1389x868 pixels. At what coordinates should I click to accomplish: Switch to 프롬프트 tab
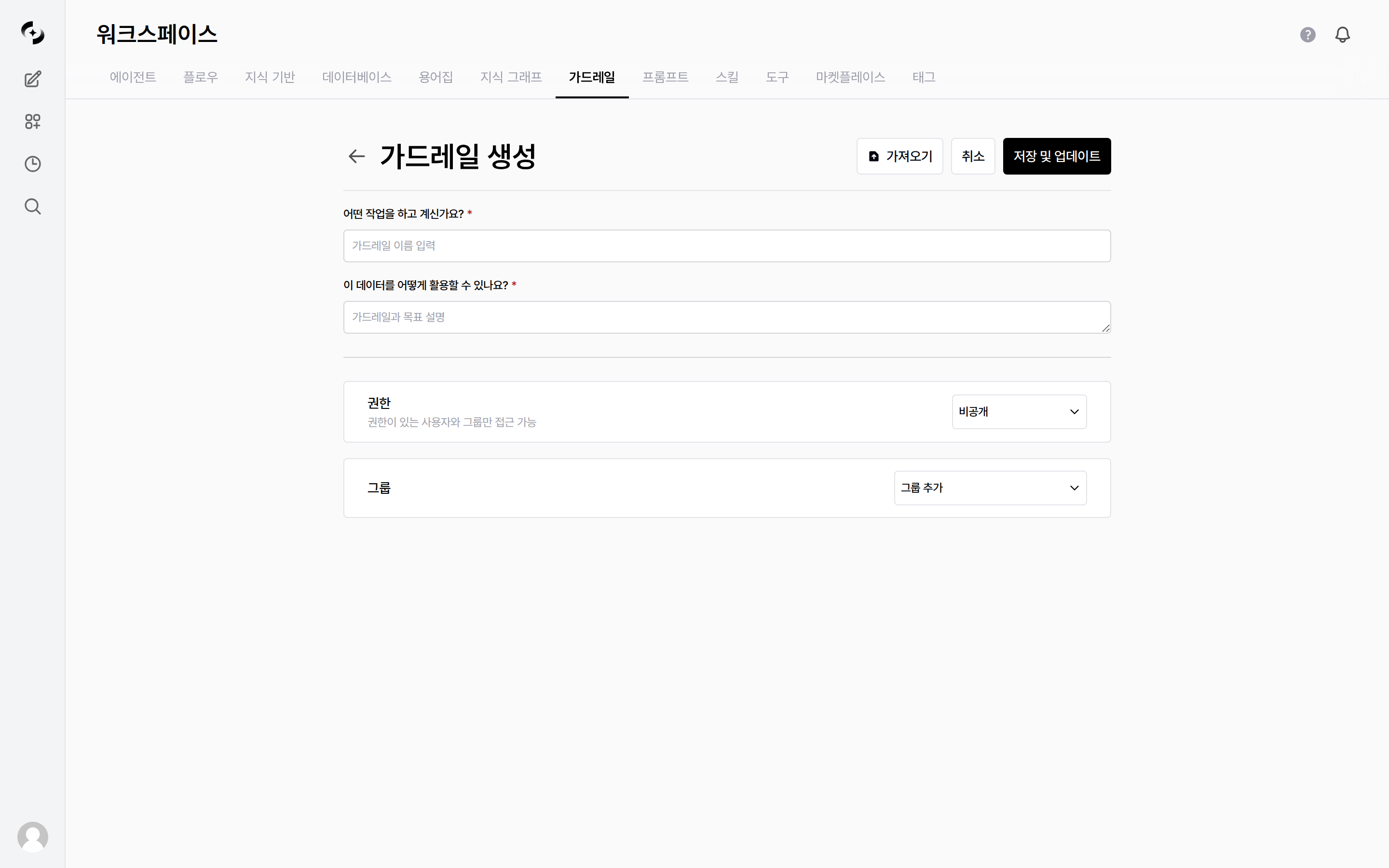click(665, 77)
